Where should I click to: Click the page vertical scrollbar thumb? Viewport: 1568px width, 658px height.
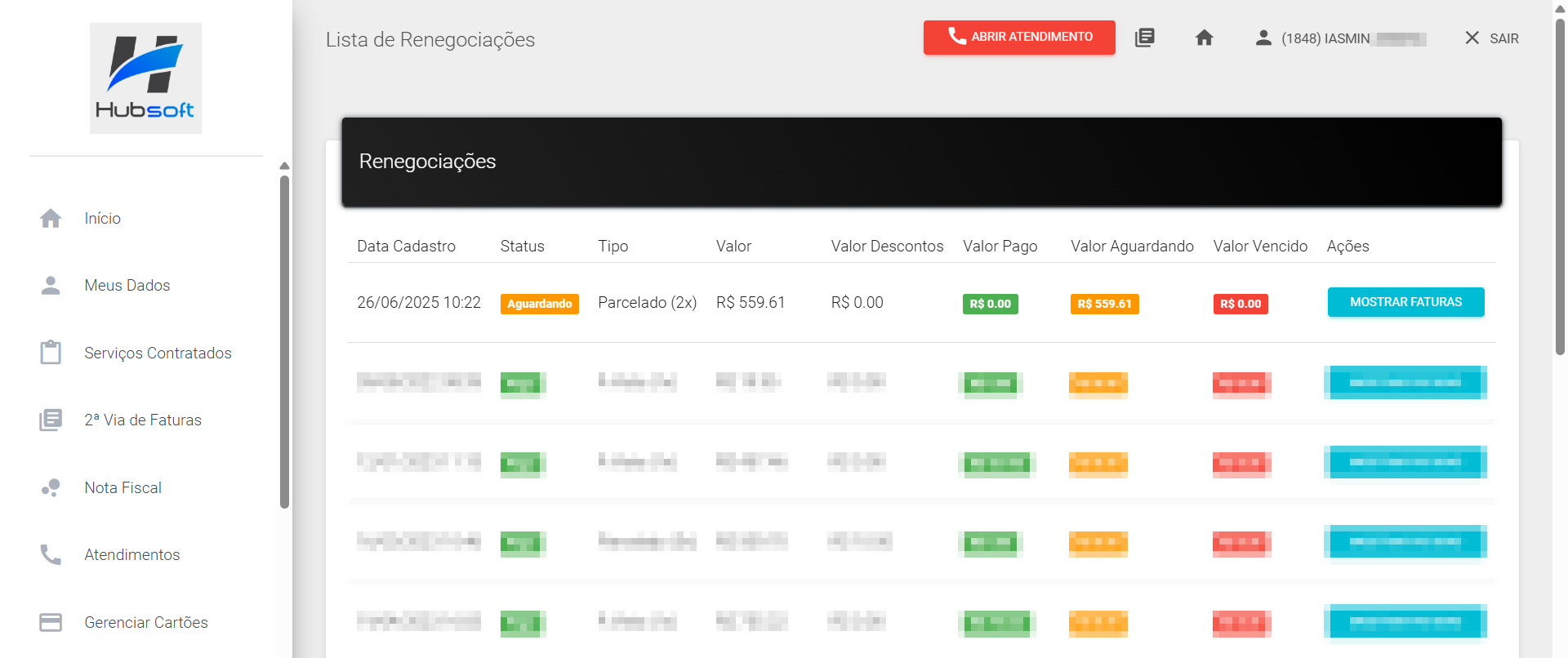click(1561, 186)
